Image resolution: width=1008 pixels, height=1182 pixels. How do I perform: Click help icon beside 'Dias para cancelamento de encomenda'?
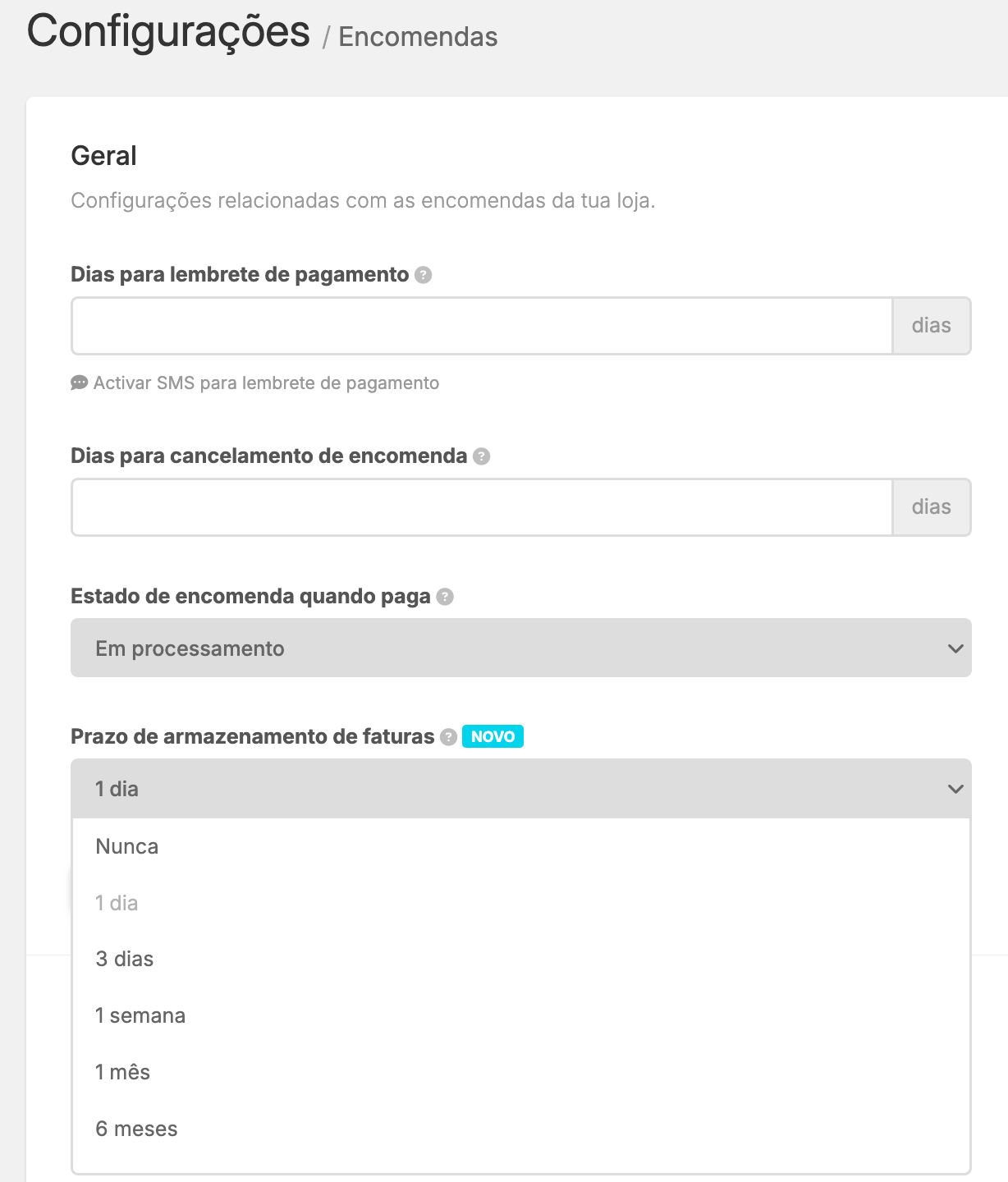point(480,456)
